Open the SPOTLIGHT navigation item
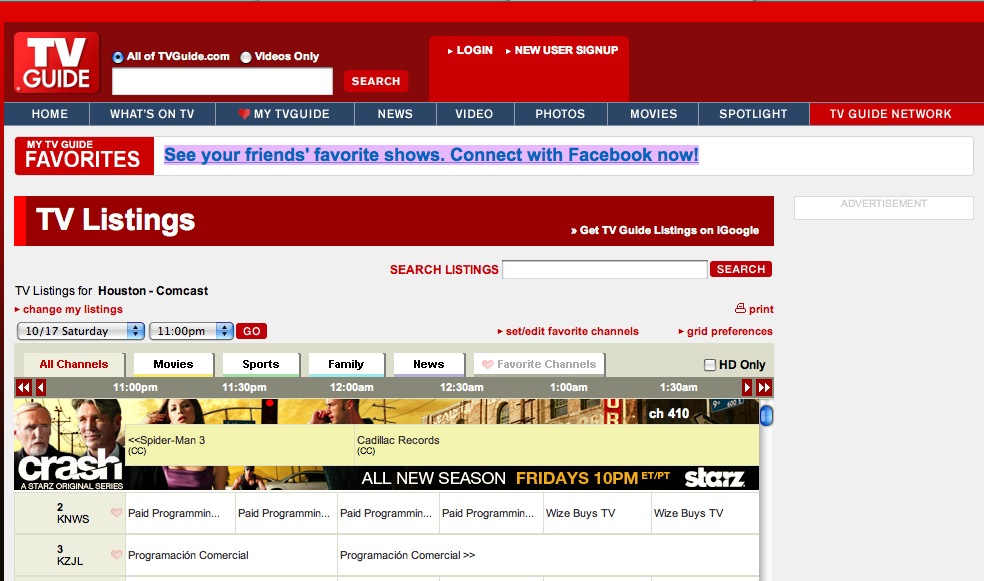Image resolution: width=984 pixels, height=581 pixels. [x=753, y=114]
